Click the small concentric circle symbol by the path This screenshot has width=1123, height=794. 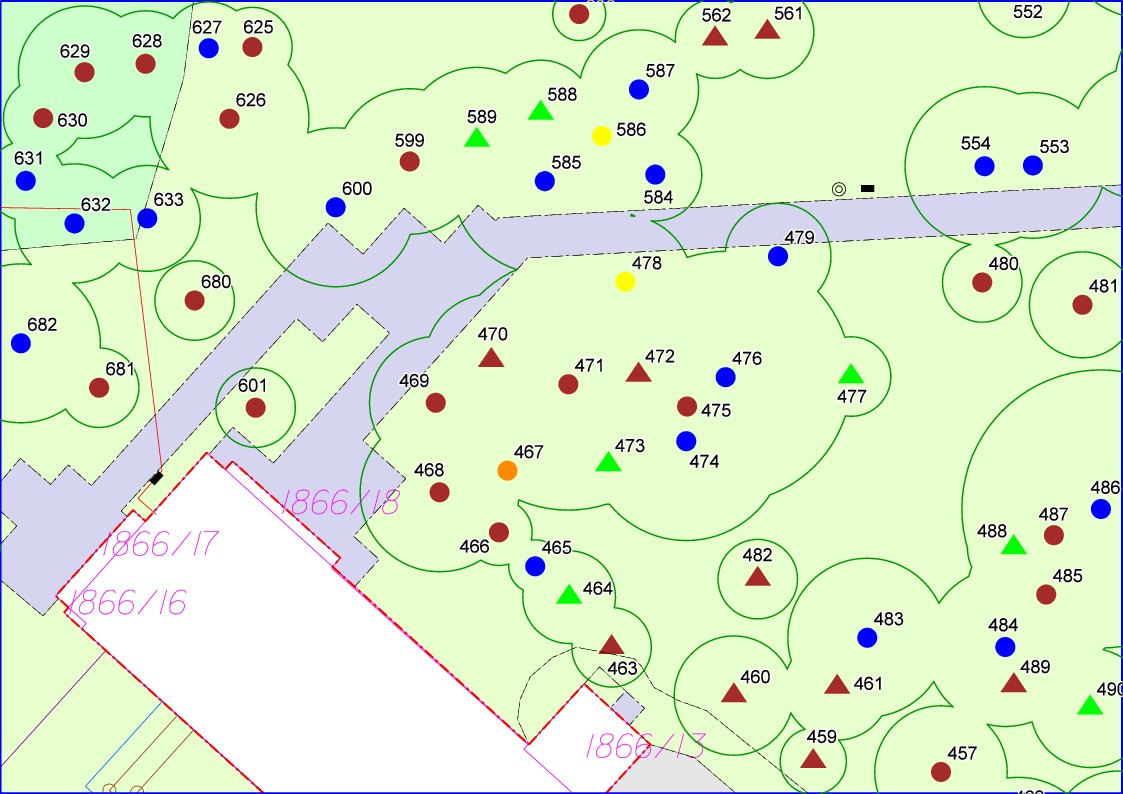(x=839, y=188)
